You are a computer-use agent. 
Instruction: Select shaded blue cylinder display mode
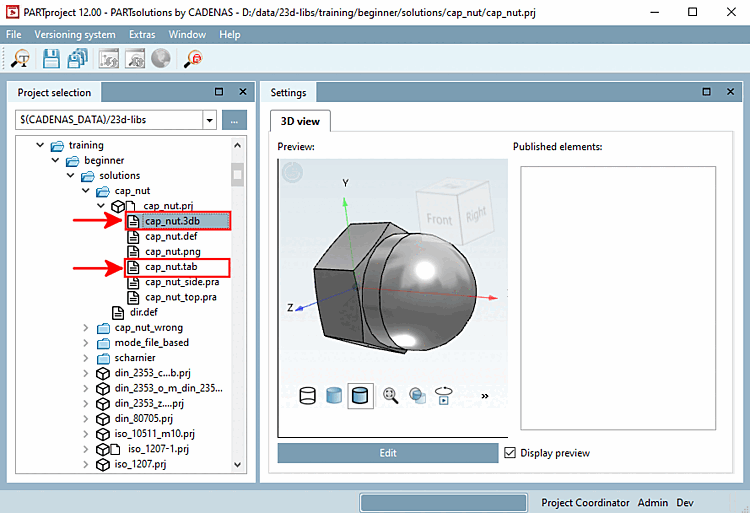click(x=334, y=395)
